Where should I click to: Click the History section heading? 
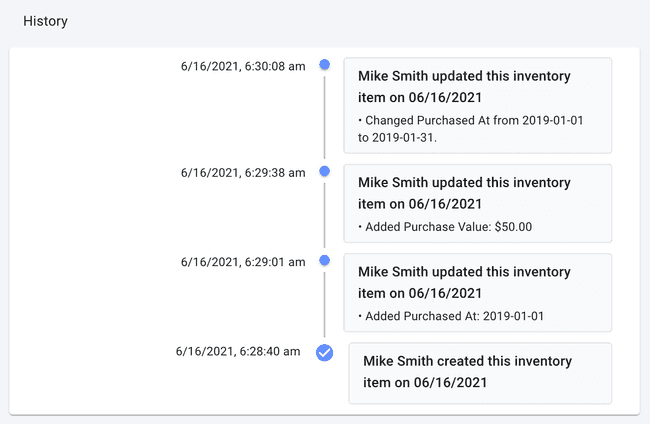click(45, 20)
